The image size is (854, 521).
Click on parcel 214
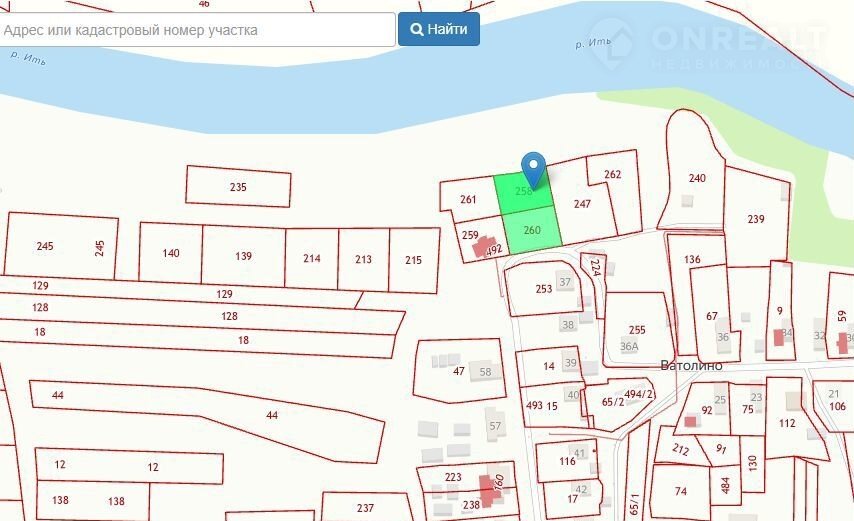point(312,259)
